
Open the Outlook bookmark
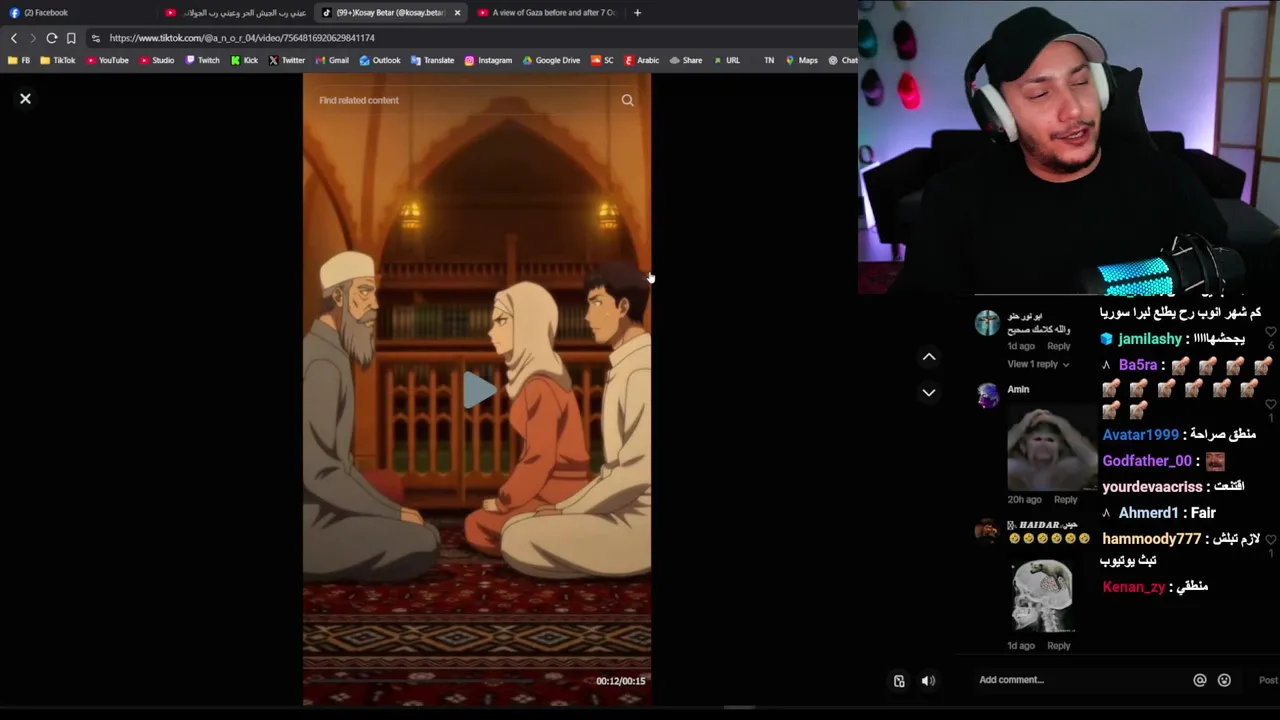coord(380,60)
